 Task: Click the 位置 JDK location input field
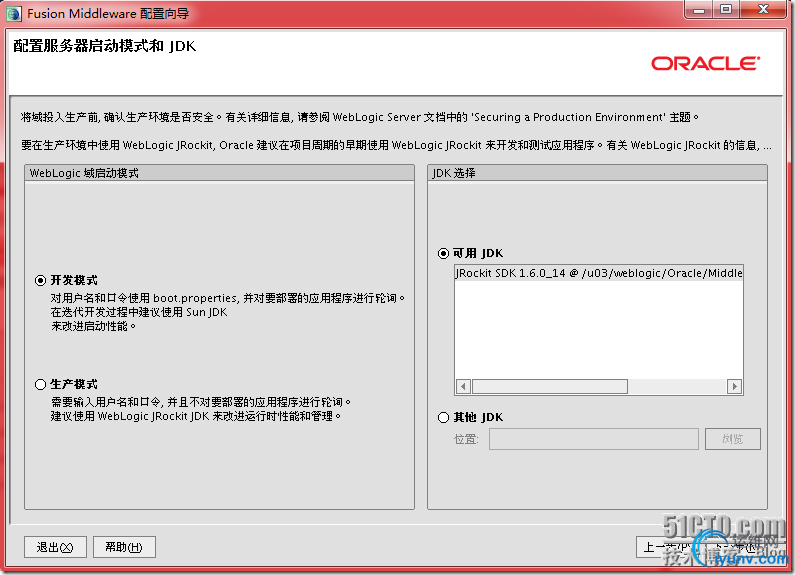tap(594, 439)
